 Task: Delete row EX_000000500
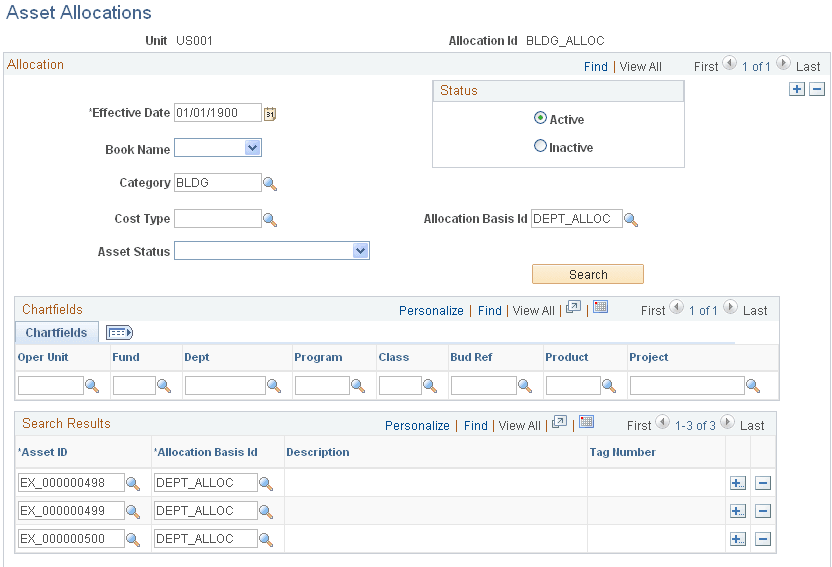tap(763, 539)
